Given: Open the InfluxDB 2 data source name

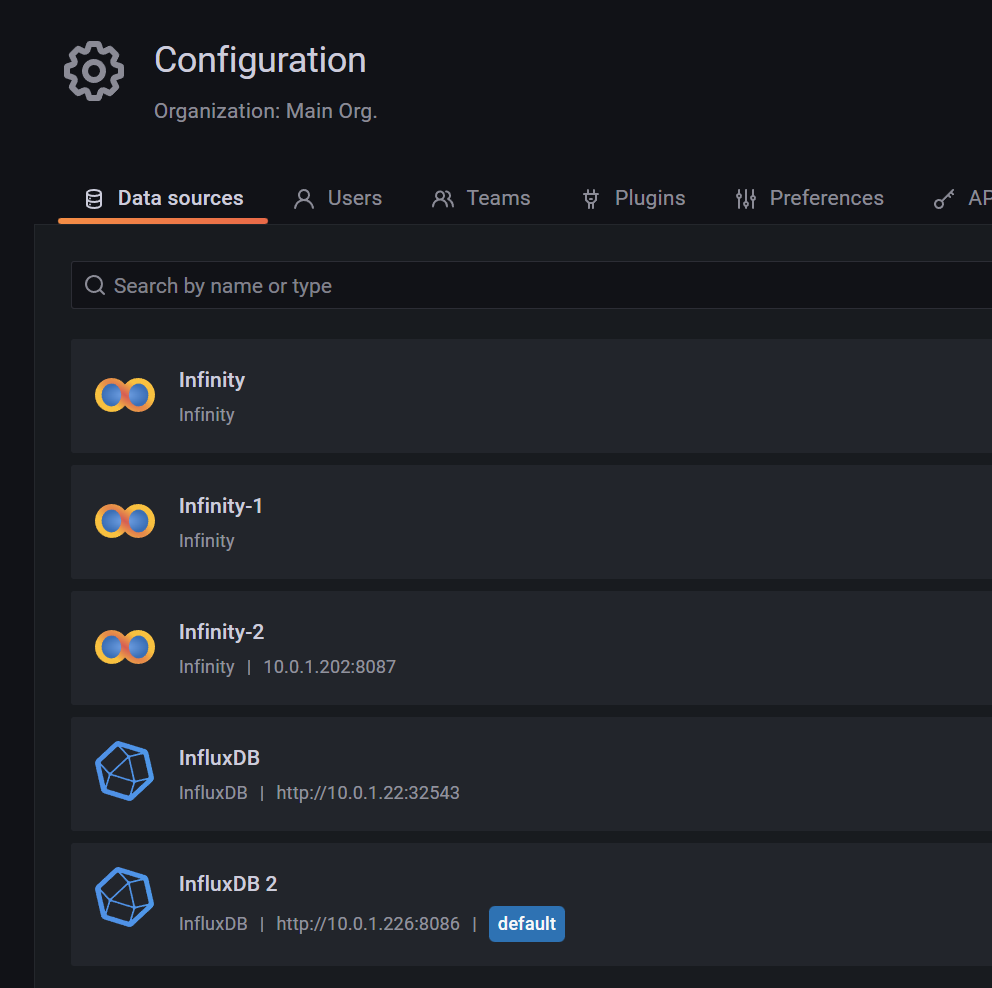Looking at the screenshot, I should click(x=228, y=884).
